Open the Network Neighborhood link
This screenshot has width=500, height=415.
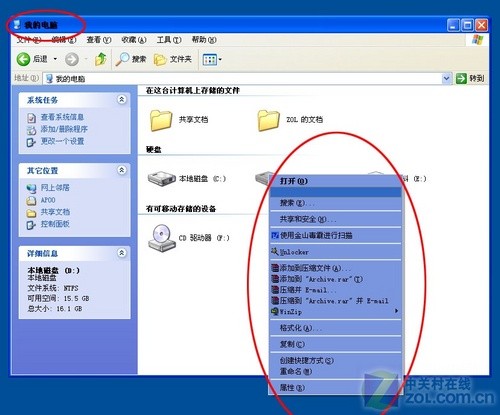pos(55,188)
